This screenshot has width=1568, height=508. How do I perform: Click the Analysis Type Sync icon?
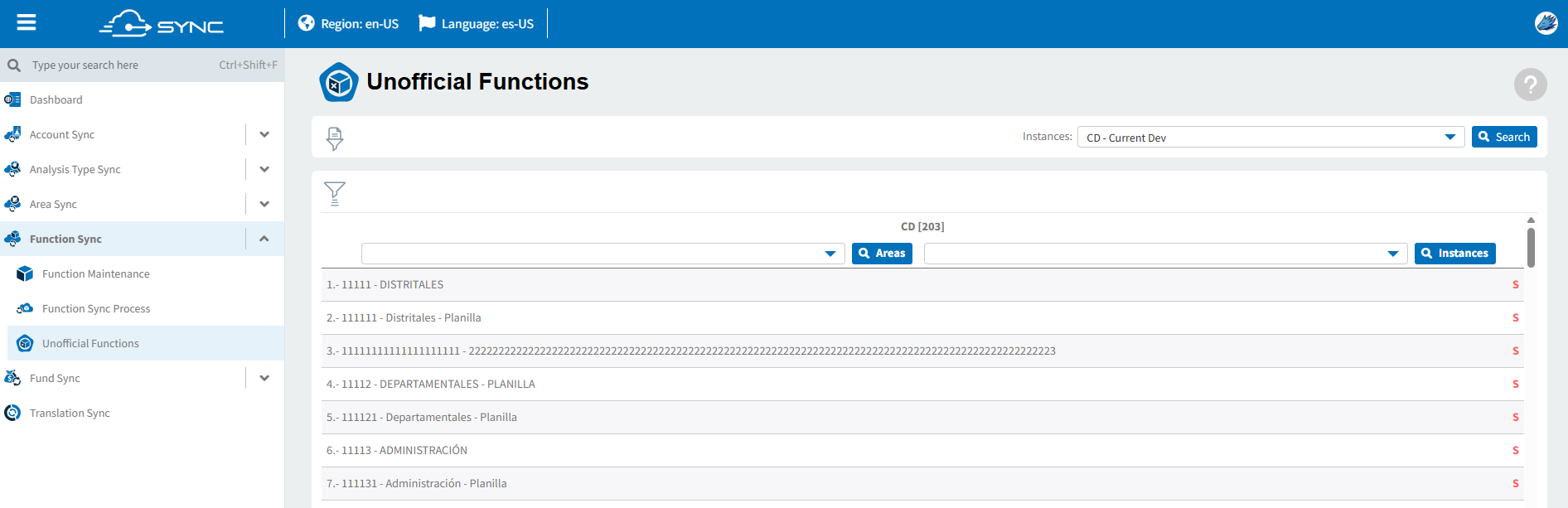pyautogui.click(x=12, y=169)
